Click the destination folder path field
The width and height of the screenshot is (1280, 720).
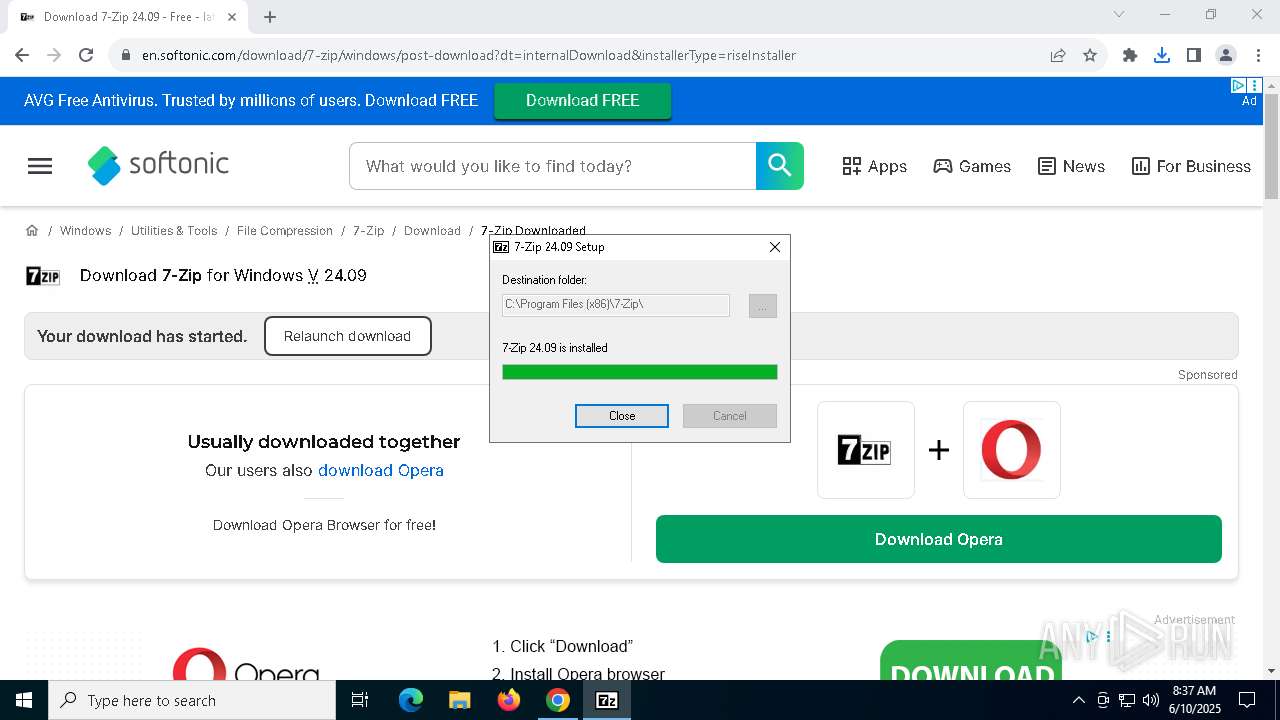click(x=616, y=304)
